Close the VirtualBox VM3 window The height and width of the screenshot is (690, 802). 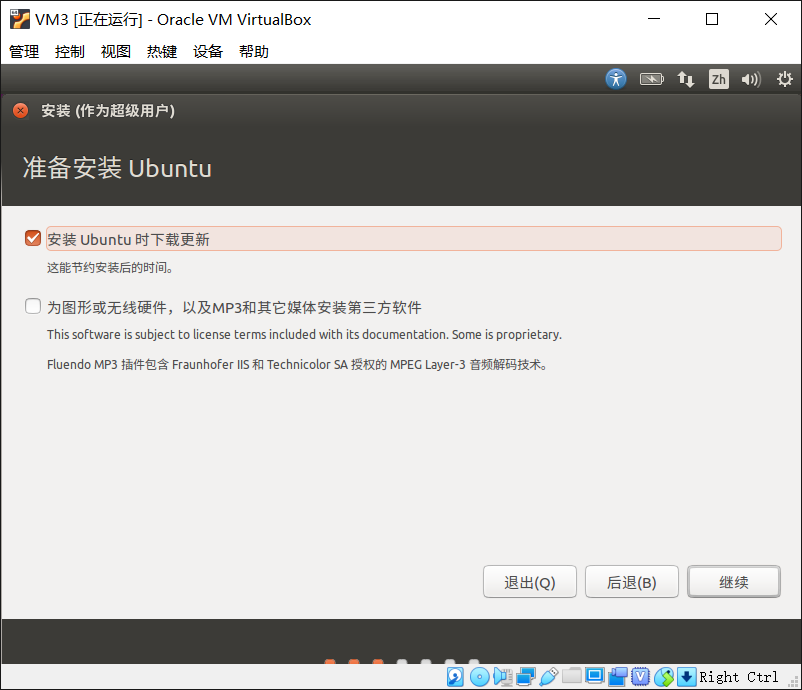tap(771, 19)
